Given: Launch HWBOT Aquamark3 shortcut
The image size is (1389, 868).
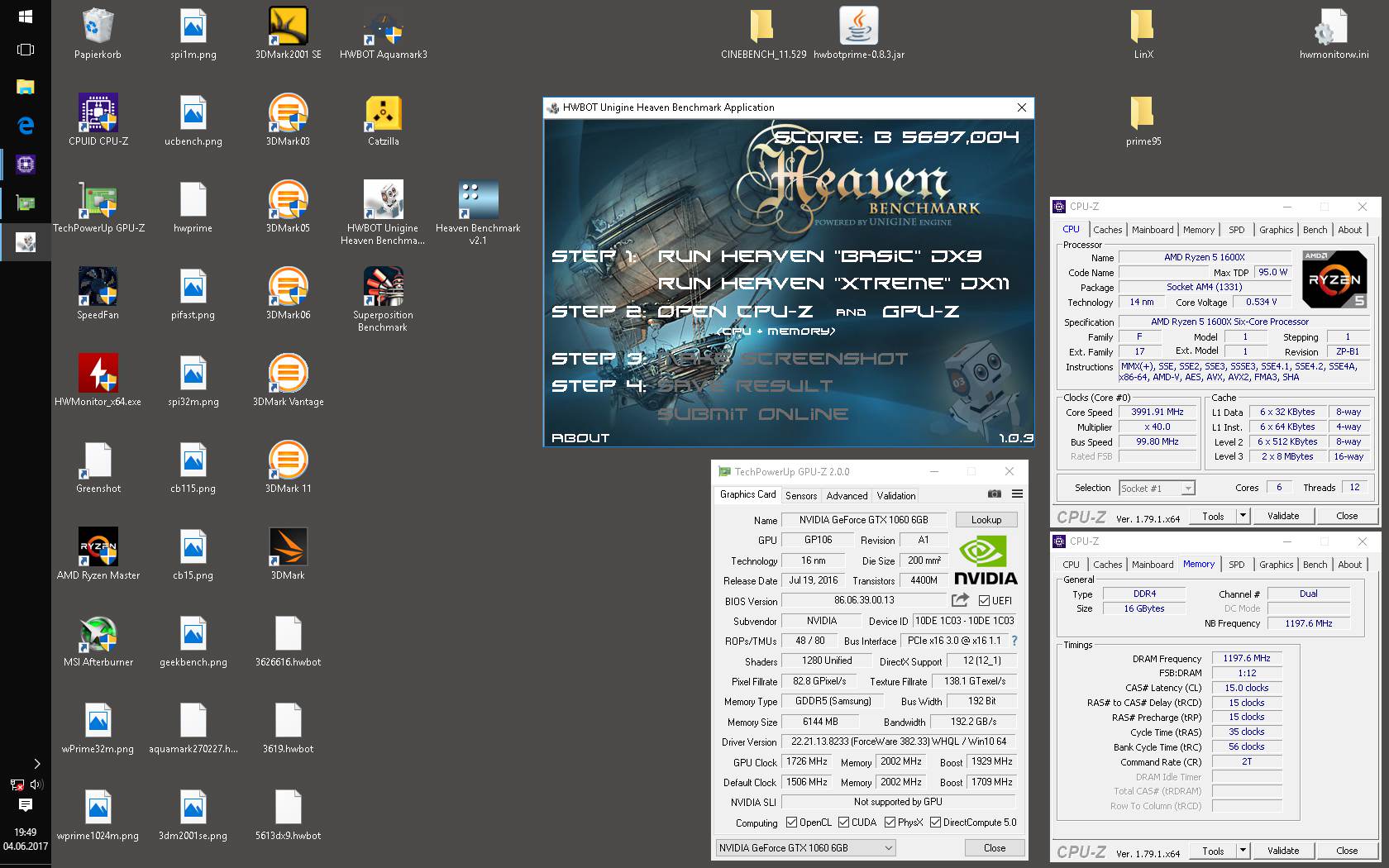Looking at the screenshot, I should coord(383,33).
